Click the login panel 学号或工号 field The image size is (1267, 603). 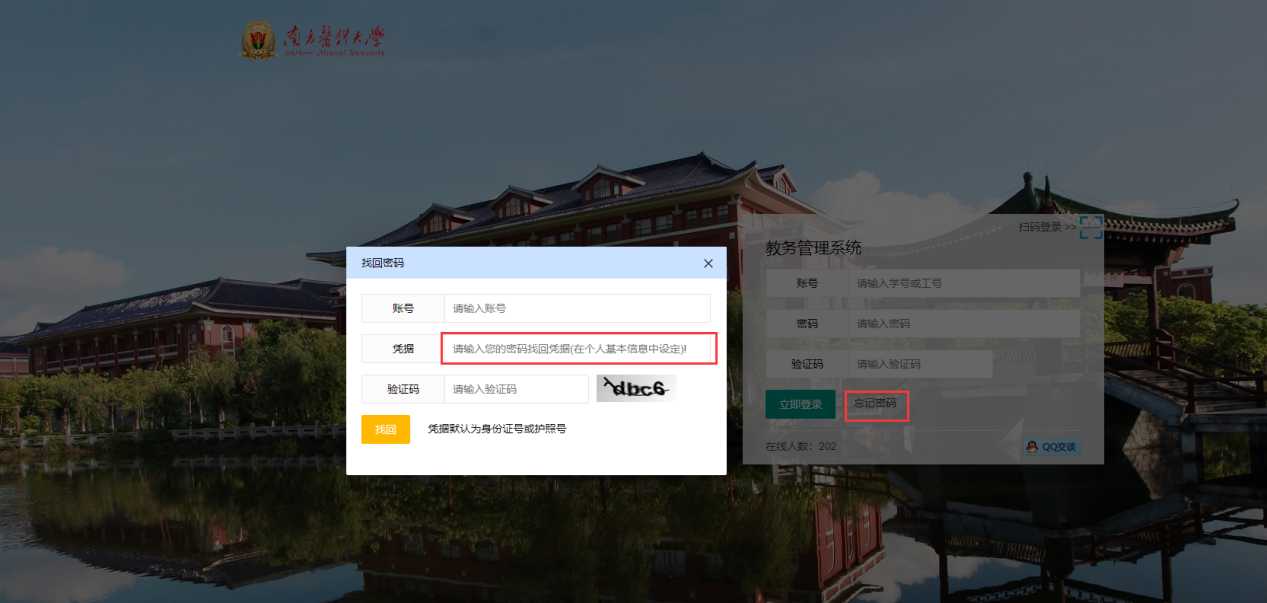click(x=964, y=283)
